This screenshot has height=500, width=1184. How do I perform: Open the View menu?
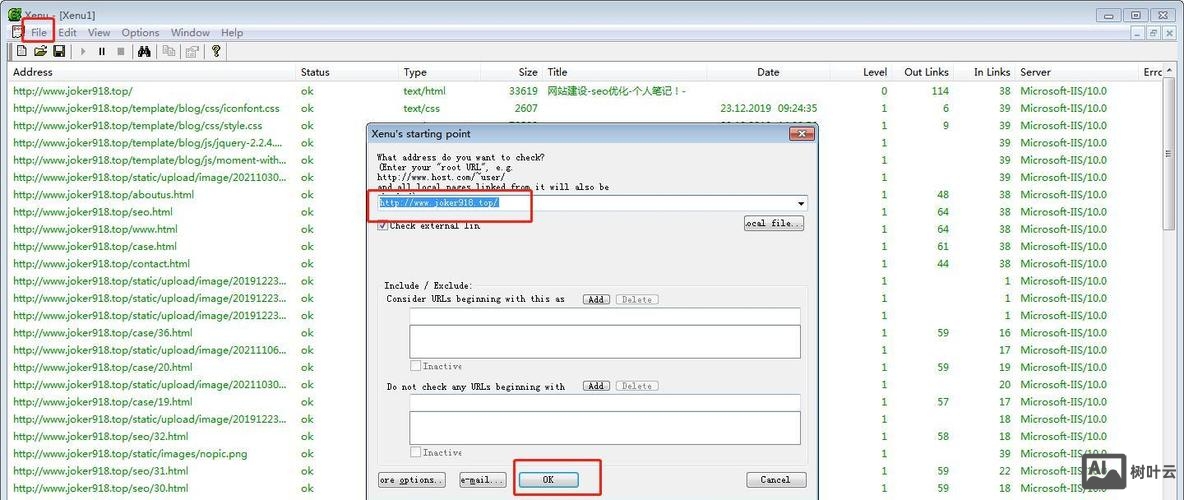click(99, 32)
